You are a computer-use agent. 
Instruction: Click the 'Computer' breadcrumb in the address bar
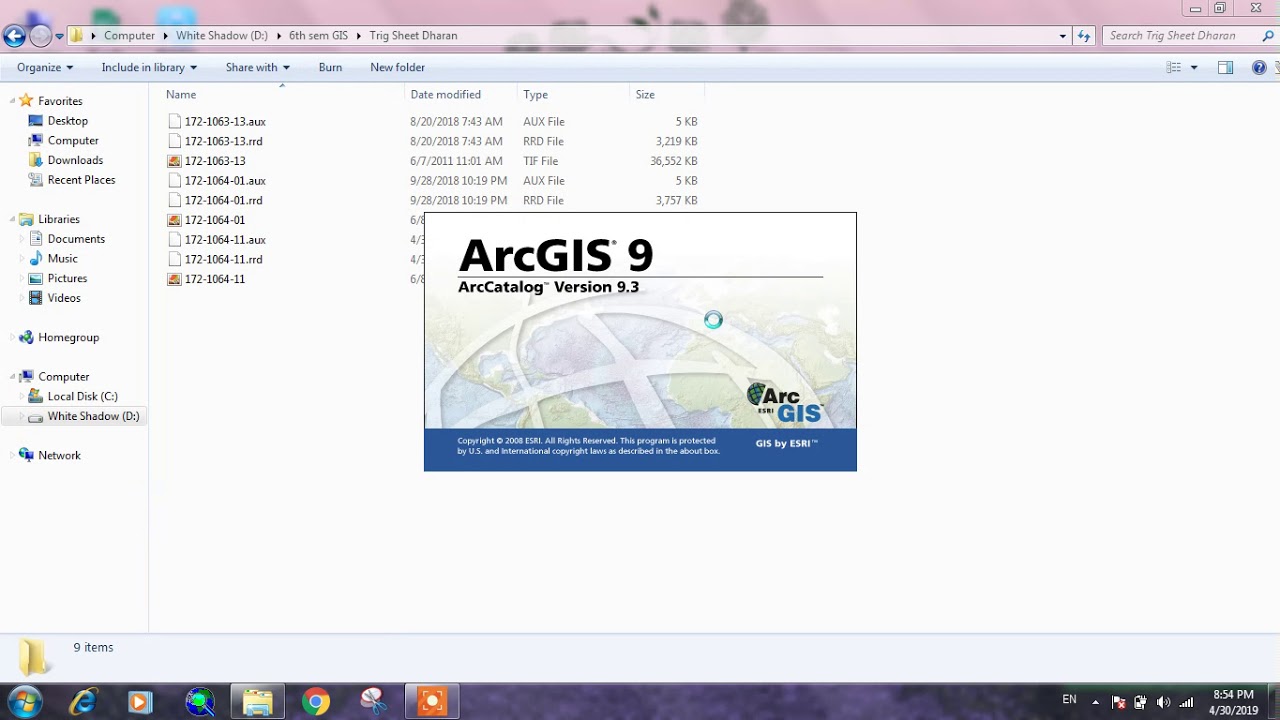[130, 36]
